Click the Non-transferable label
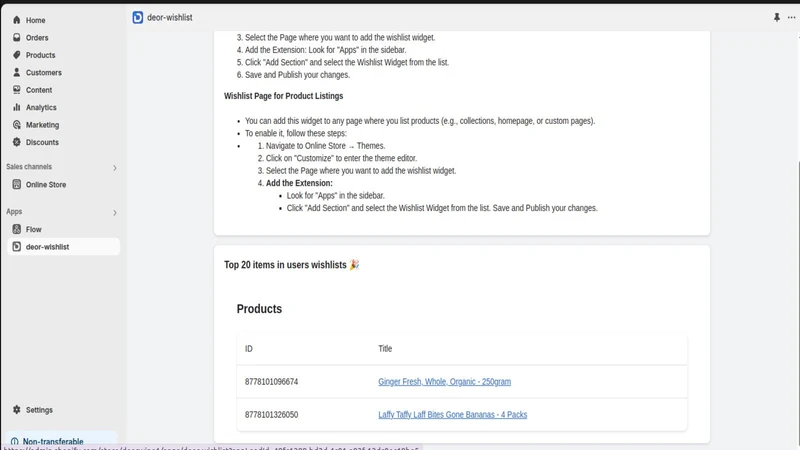 [53, 441]
